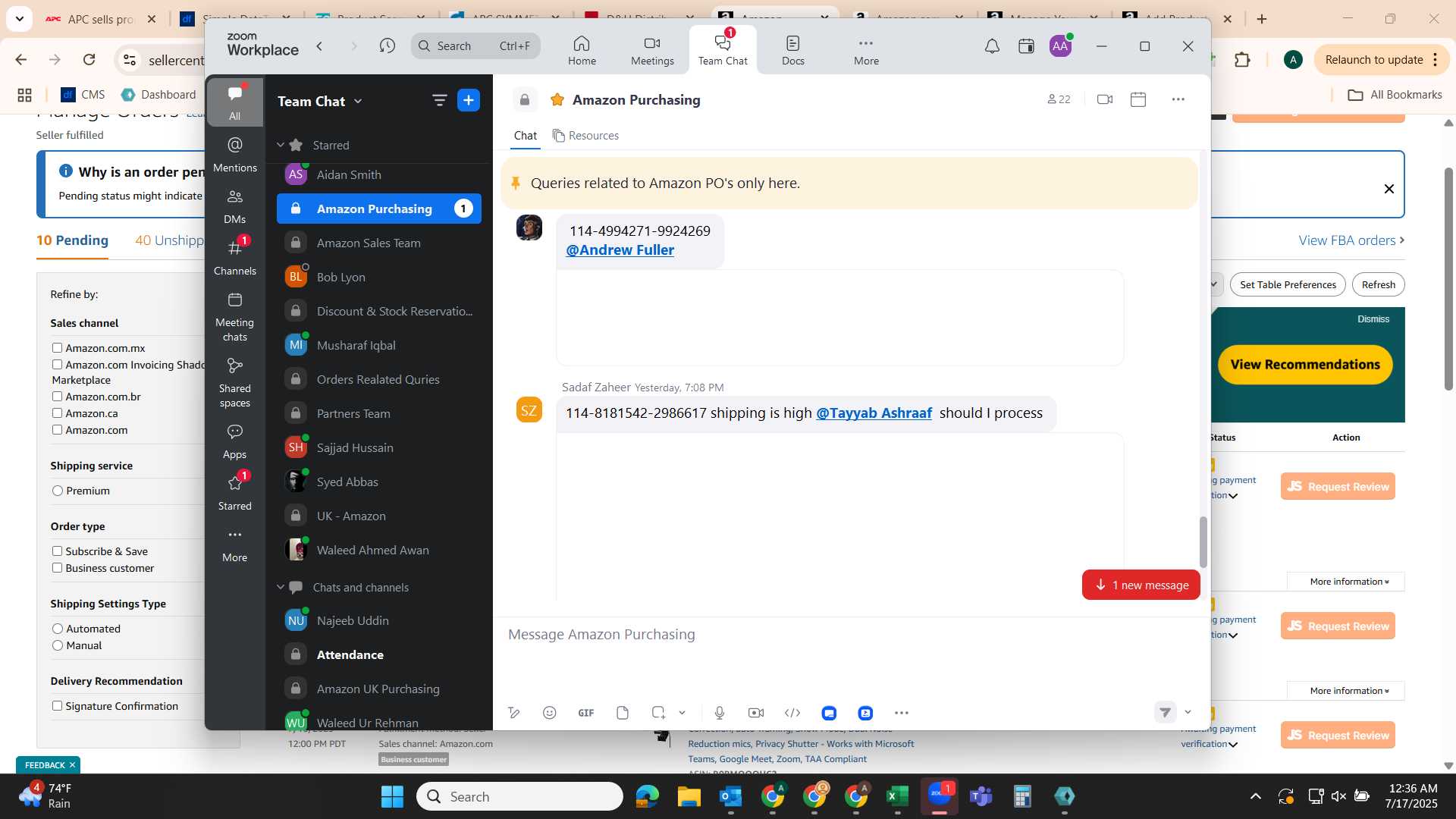
Task: Open chat header more options ellipsis
Action: pyautogui.click(x=1178, y=99)
